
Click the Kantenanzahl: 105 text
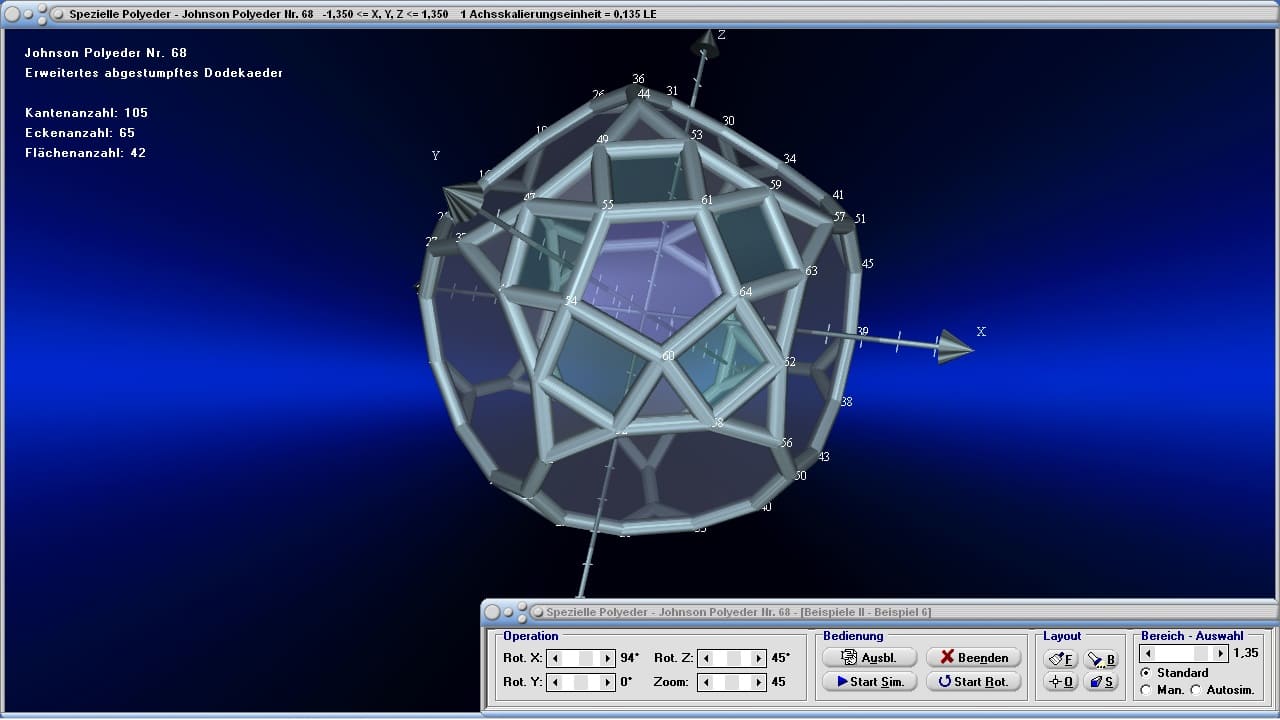87,113
